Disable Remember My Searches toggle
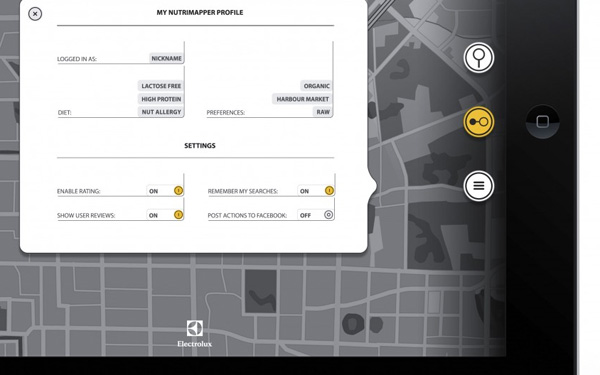This screenshot has width=600, height=375. pyautogui.click(x=316, y=191)
